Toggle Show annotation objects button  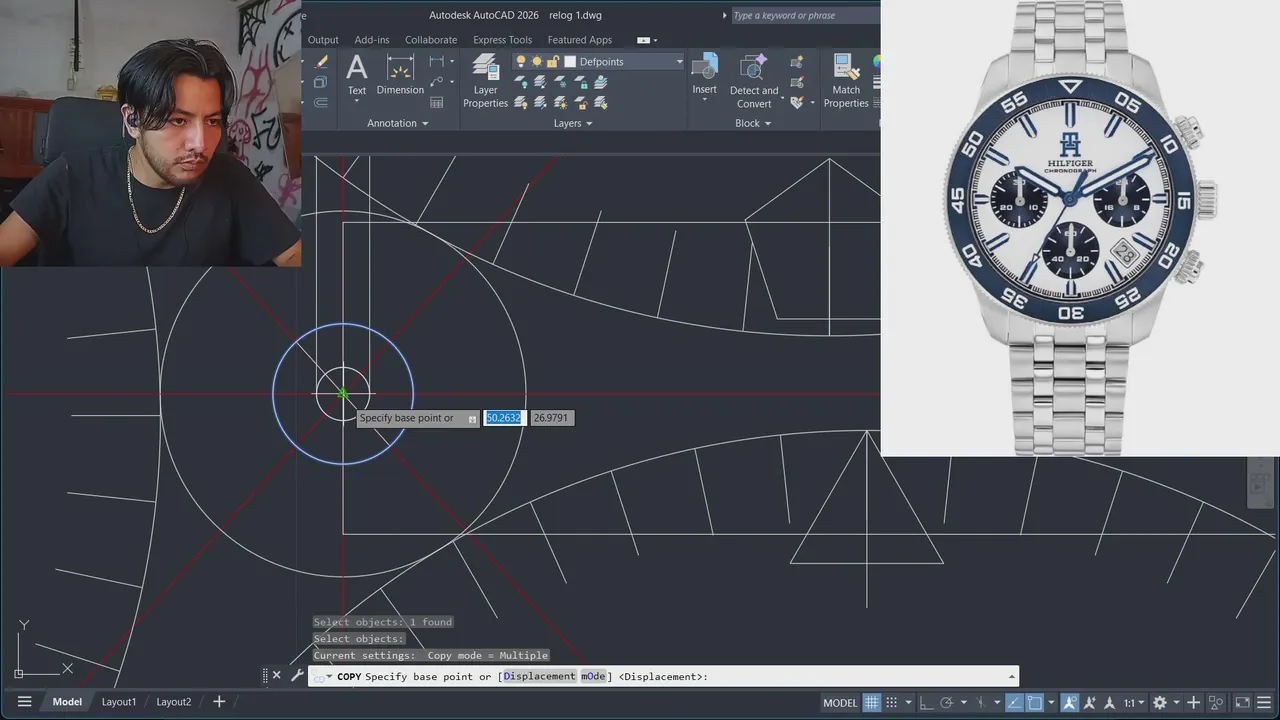1069,702
